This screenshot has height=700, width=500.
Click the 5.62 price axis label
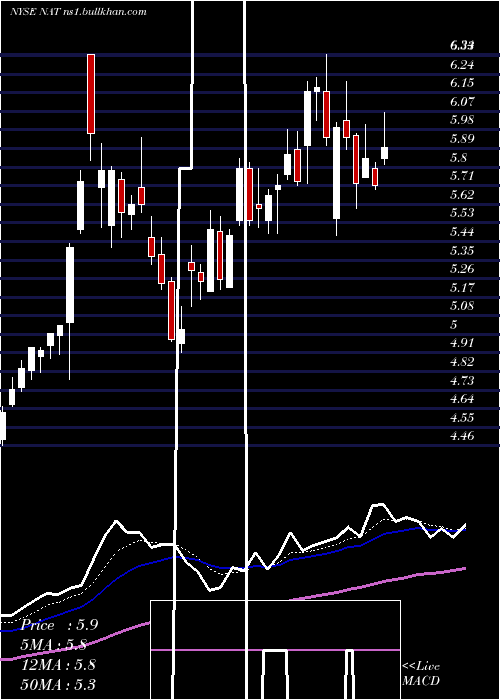click(x=462, y=195)
